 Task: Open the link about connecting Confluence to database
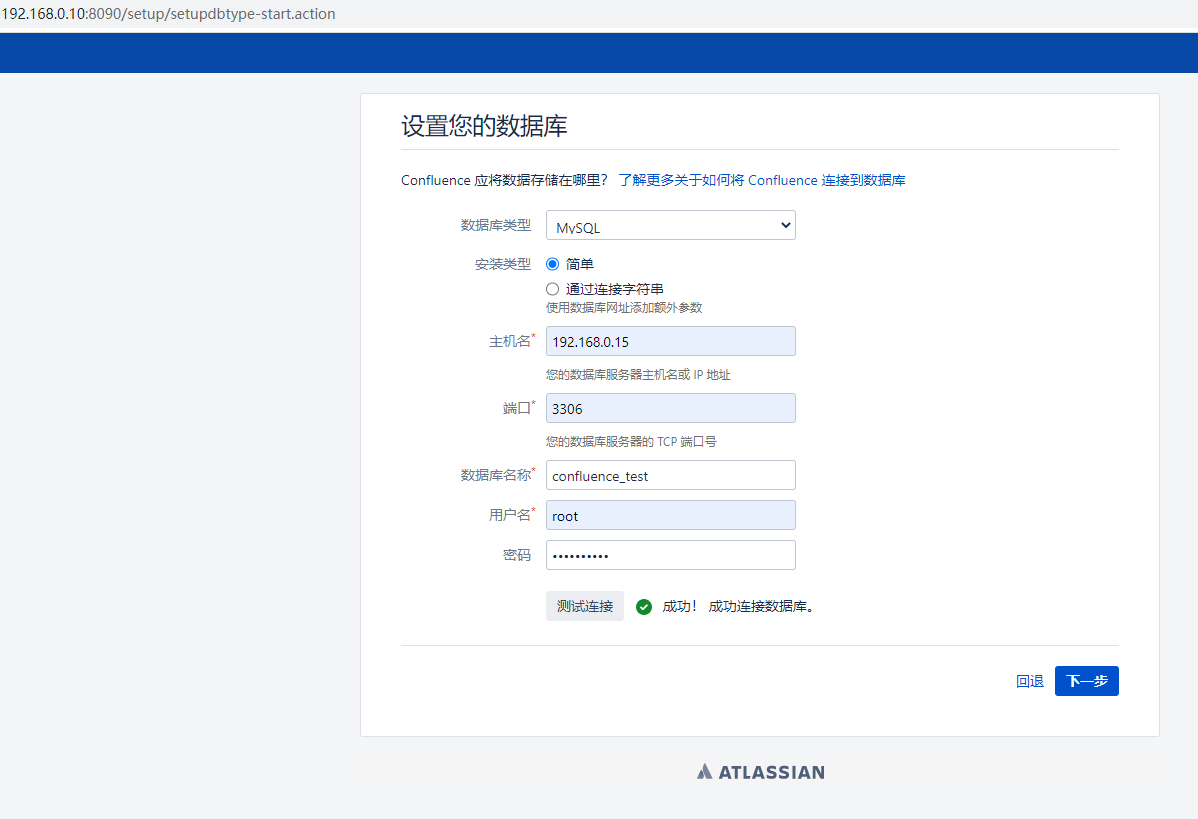[x=762, y=180]
